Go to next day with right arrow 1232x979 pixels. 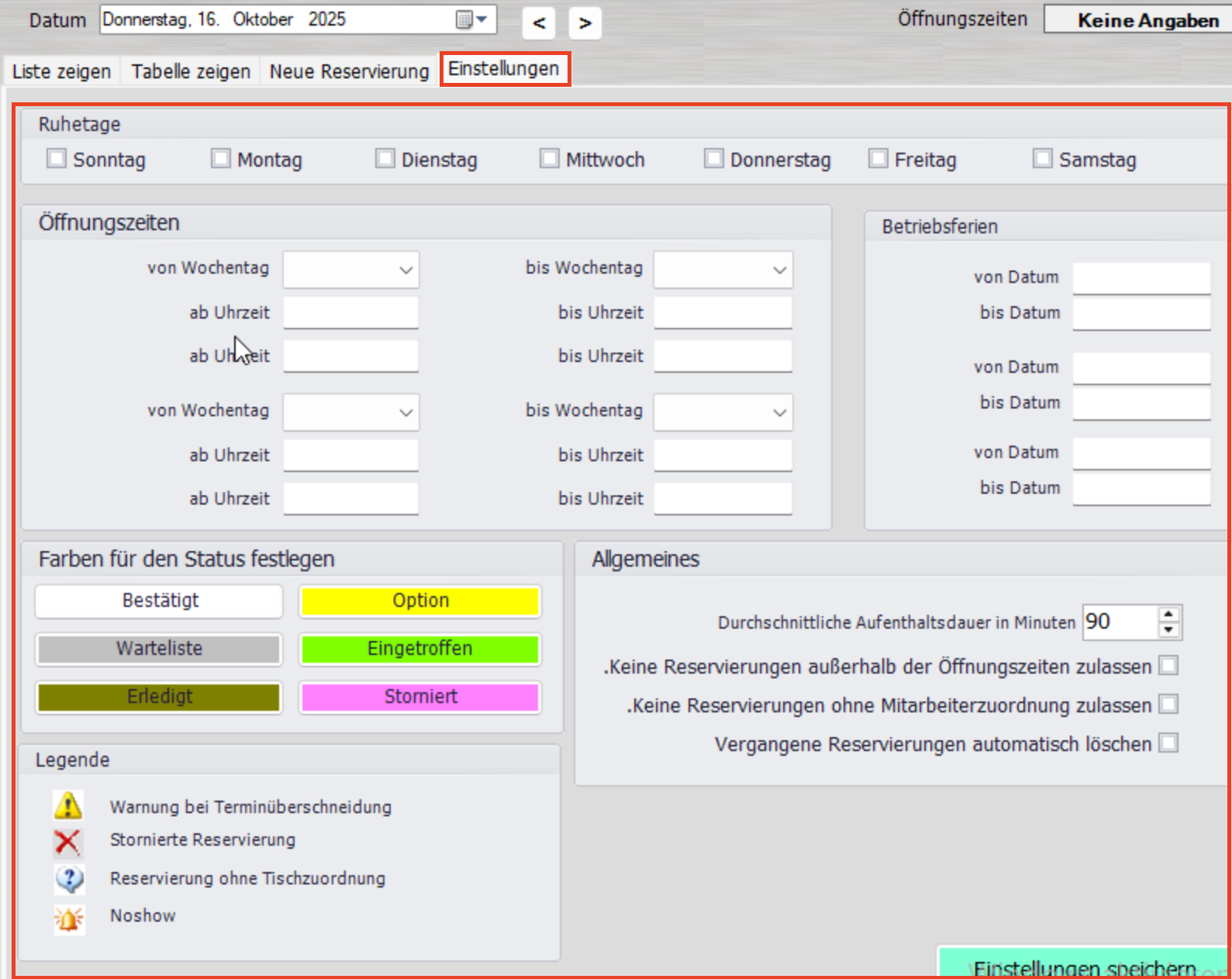585,23
